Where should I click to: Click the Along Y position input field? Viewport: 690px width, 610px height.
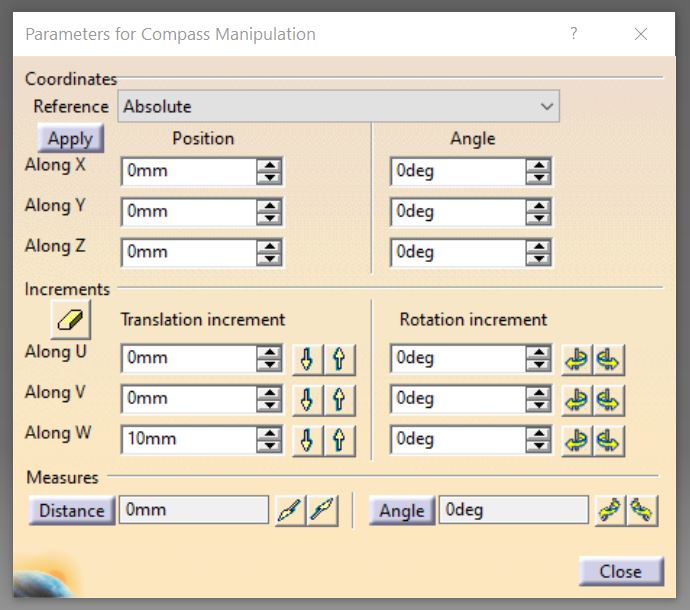(x=188, y=212)
